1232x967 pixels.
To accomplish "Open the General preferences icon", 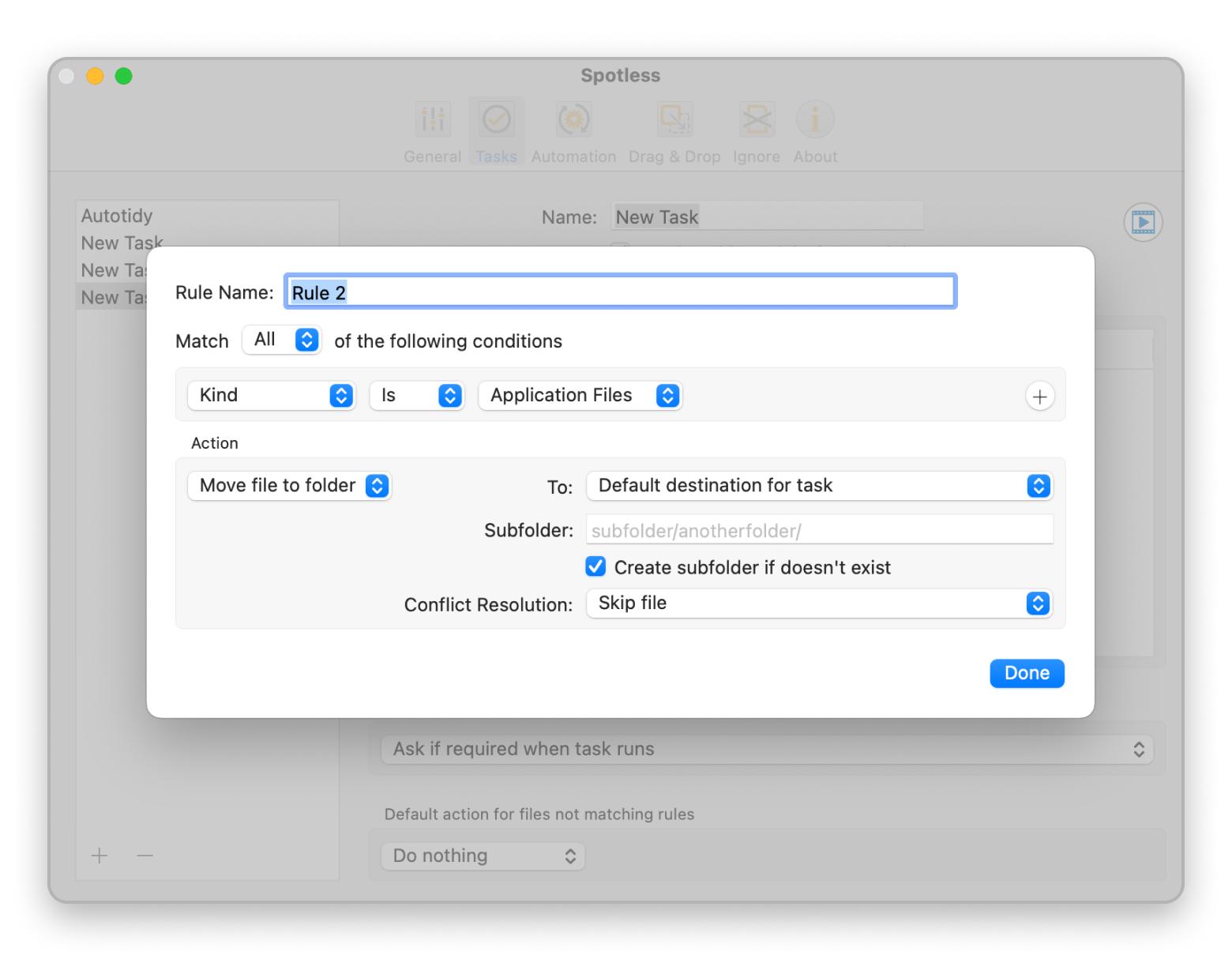I will 432,121.
